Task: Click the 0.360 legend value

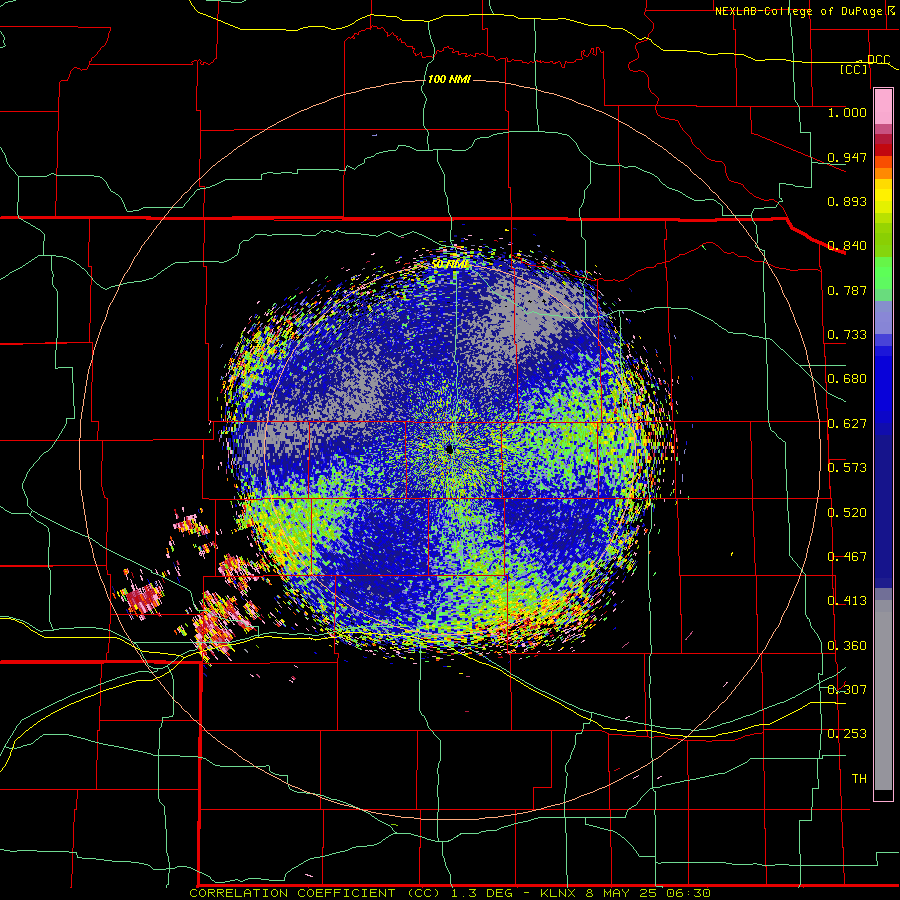Action: (x=847, y=646)
